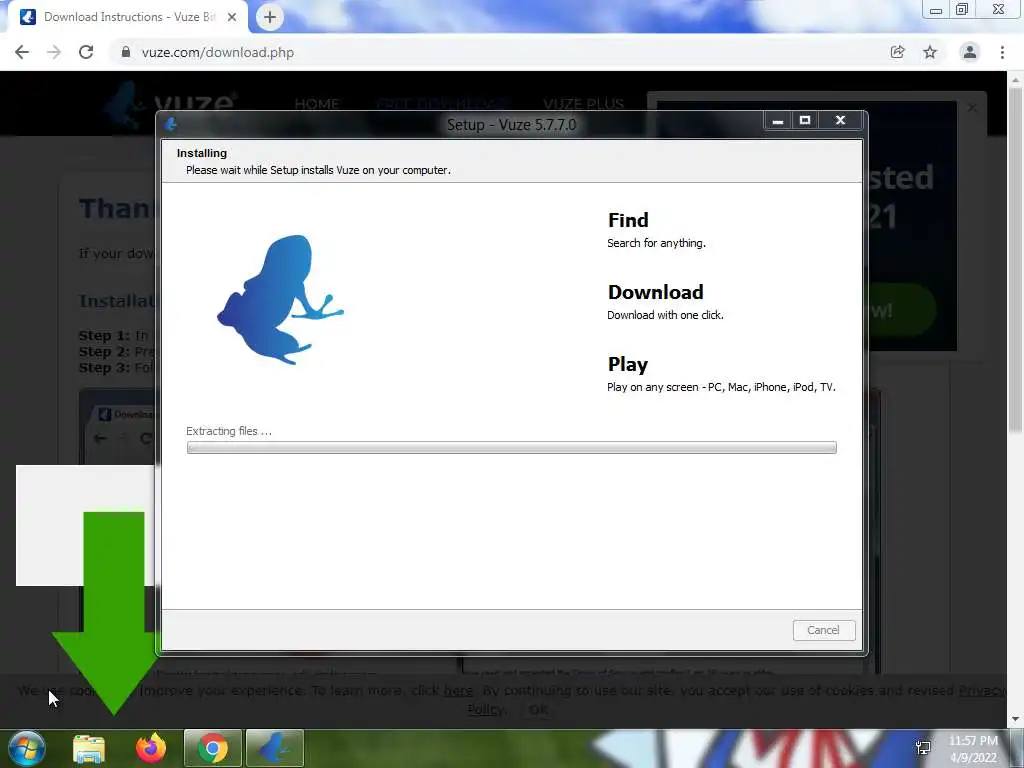This screenshot has height=768, width=1024.
Task: Click the Extracting files progress bar
Action: point(511,447)
